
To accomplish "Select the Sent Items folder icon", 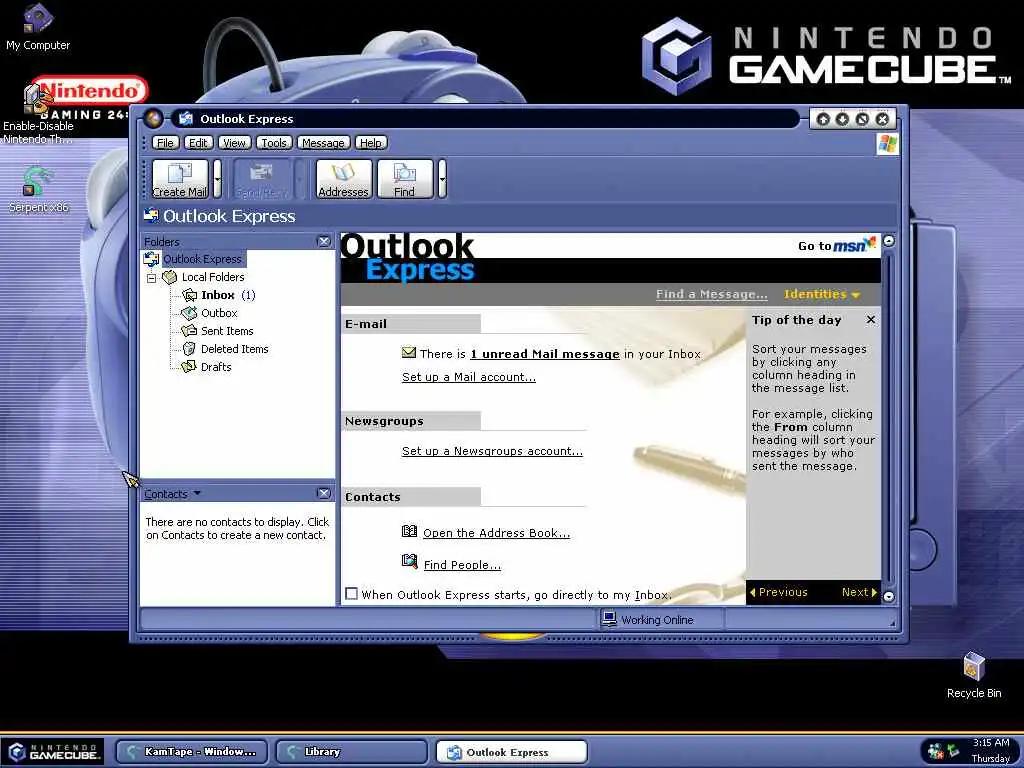I will 189,331.
